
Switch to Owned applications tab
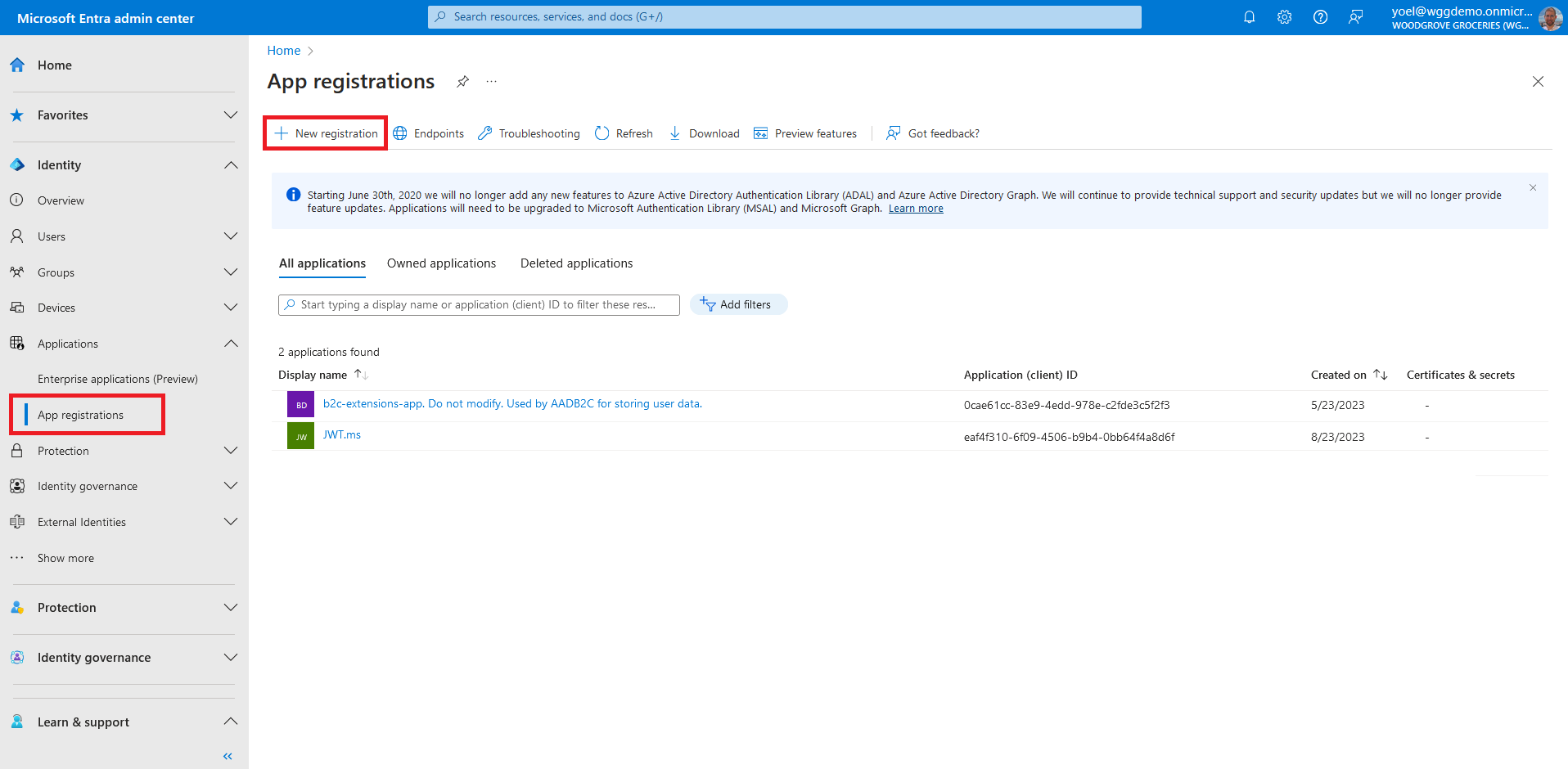(x=441, y=263)
